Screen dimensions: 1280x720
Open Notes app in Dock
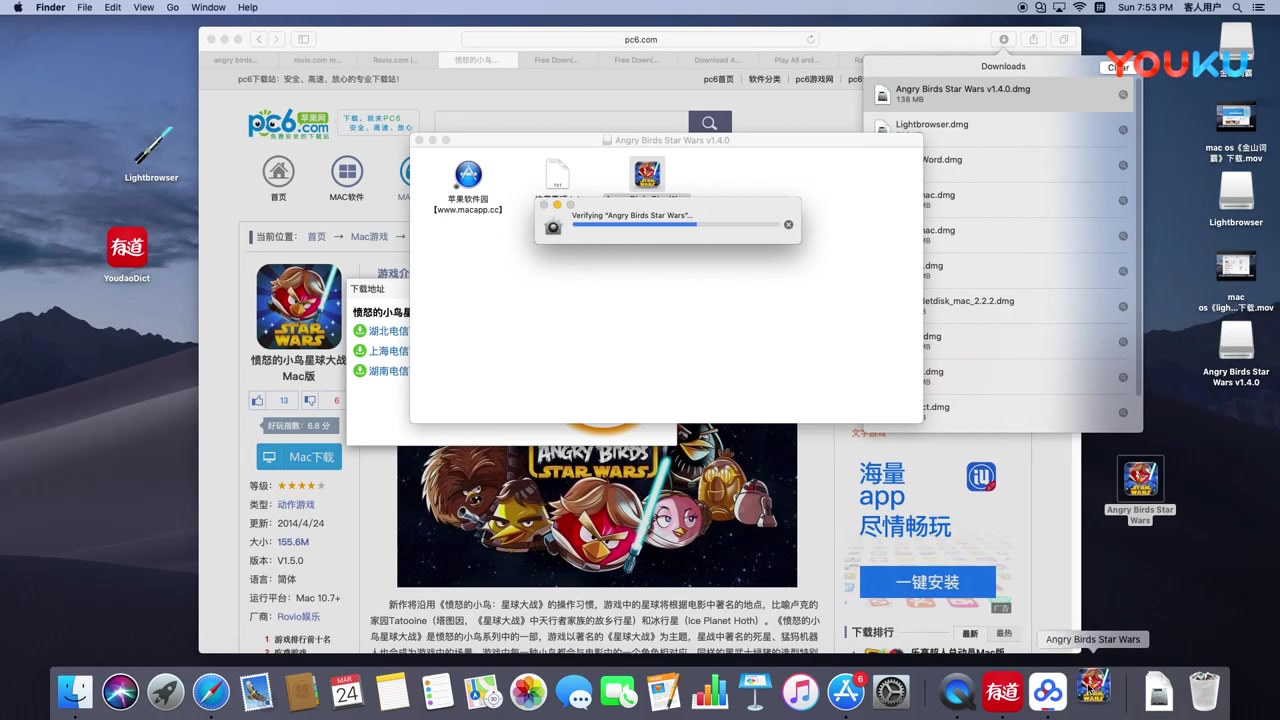pos(392,692)
